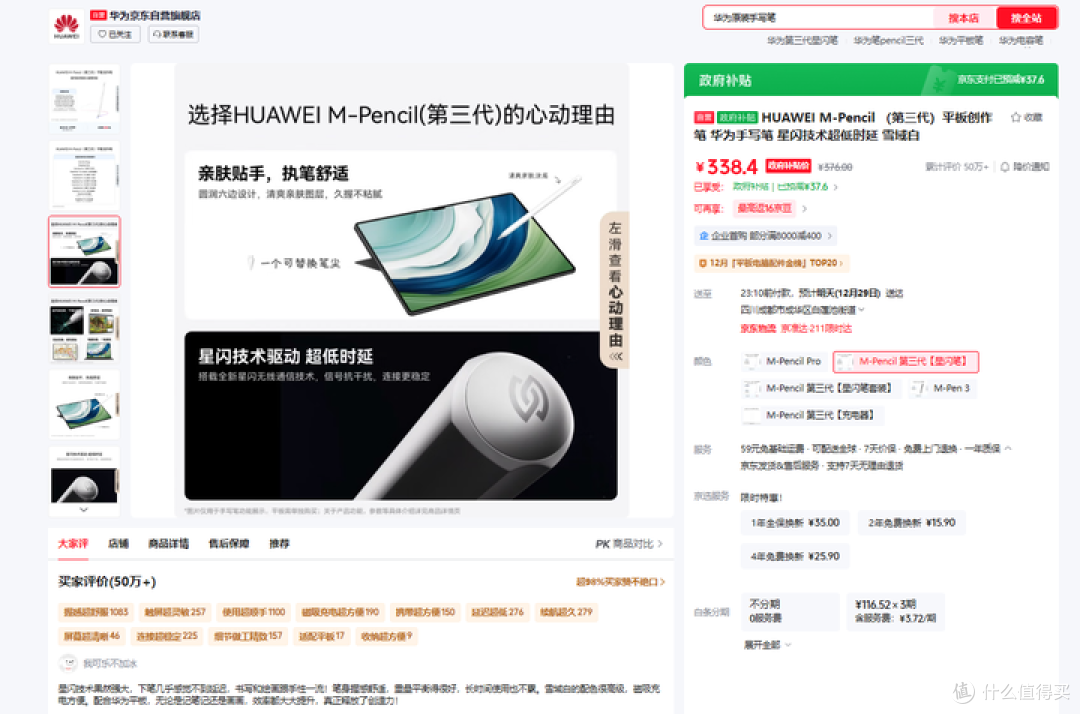1080x714 pixels.
Task: Select the ¥116.52×3期 installment option
Action: pyautogui.click(x=895, y=611)
